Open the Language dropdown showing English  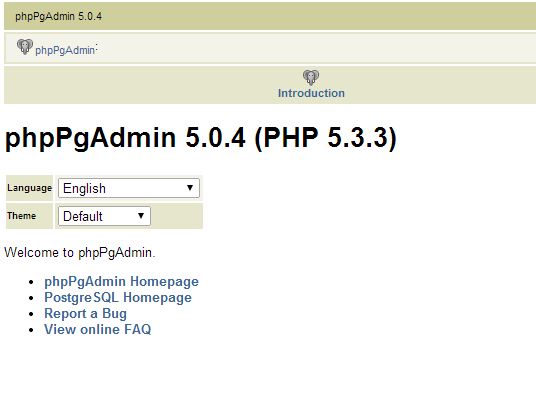(x=129, y=188)
